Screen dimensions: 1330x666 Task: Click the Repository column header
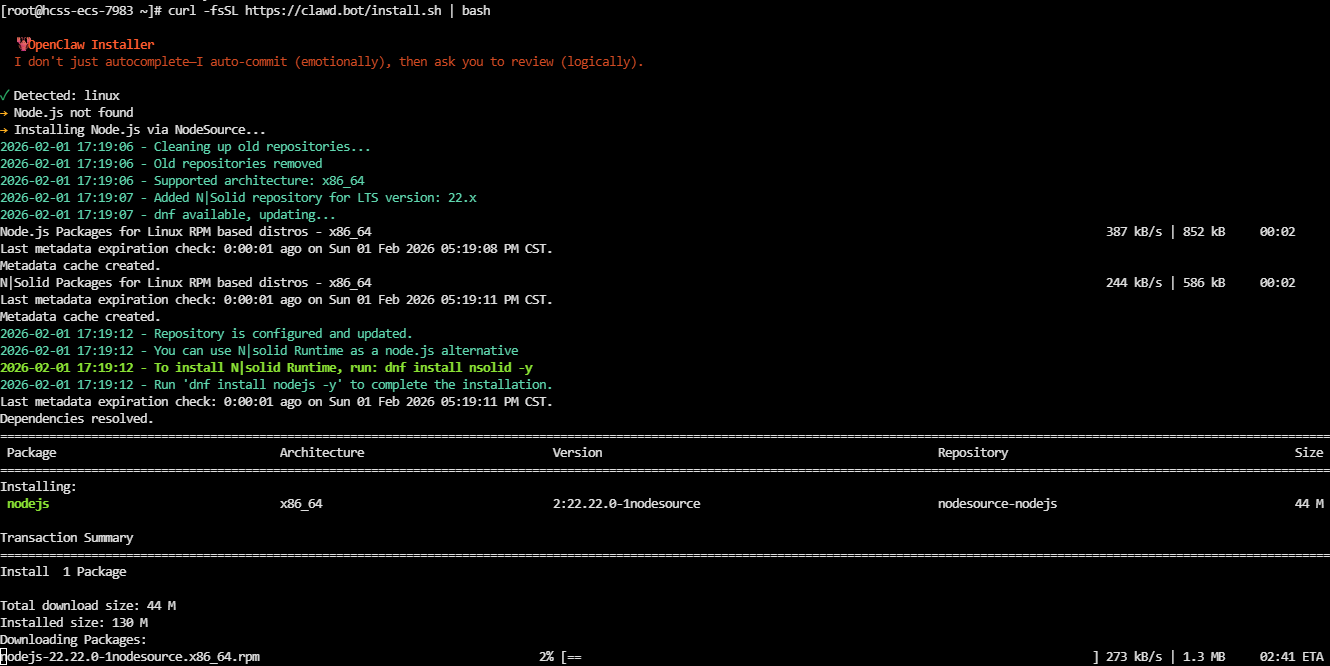coord(973,453)
